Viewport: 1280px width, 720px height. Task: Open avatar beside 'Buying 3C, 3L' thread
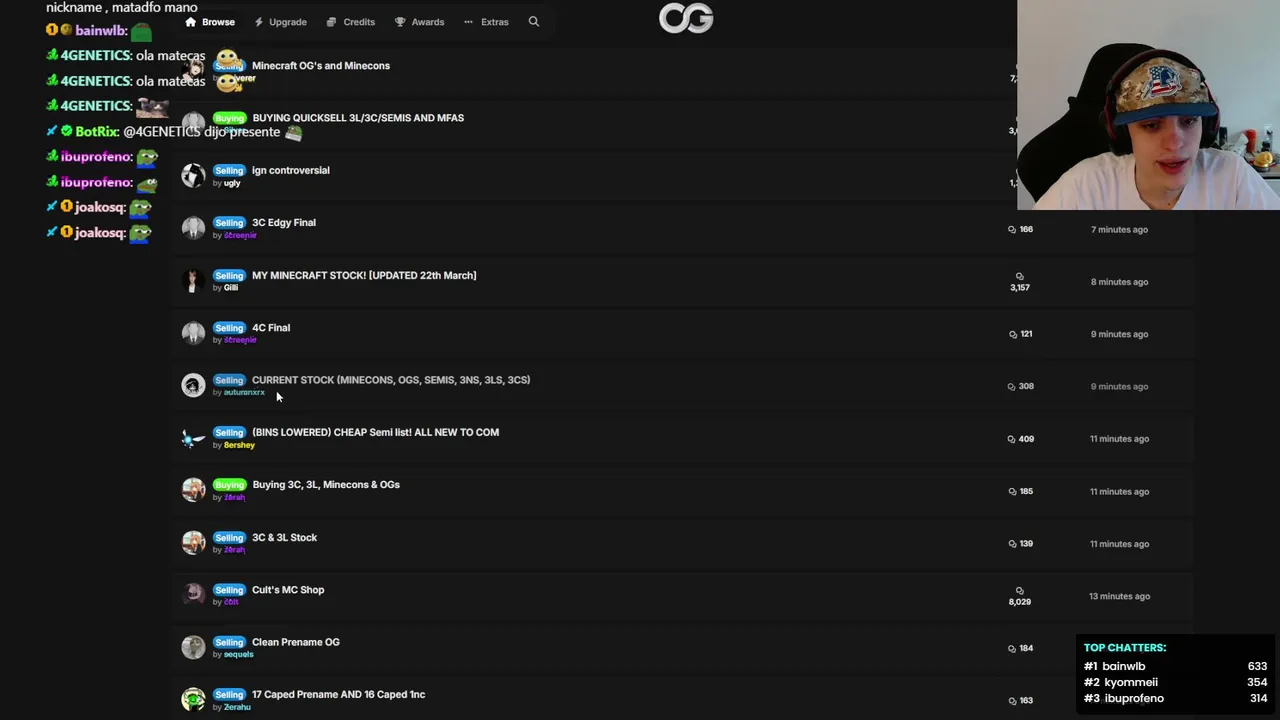193,490
